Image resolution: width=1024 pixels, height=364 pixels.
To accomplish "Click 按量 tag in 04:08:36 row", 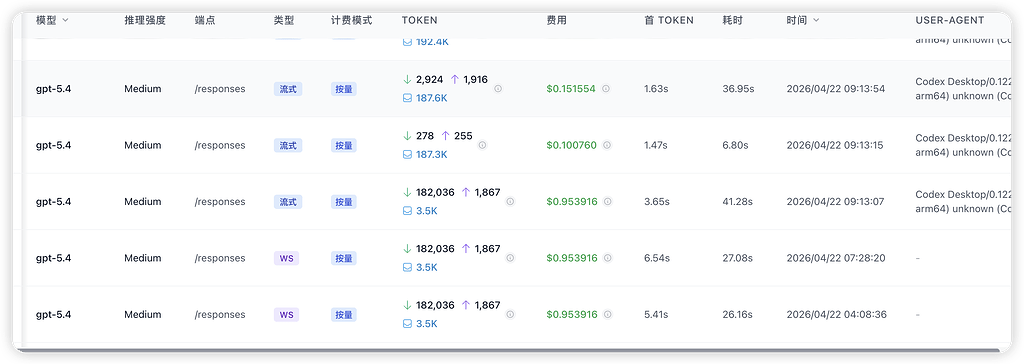I will 344,314.
